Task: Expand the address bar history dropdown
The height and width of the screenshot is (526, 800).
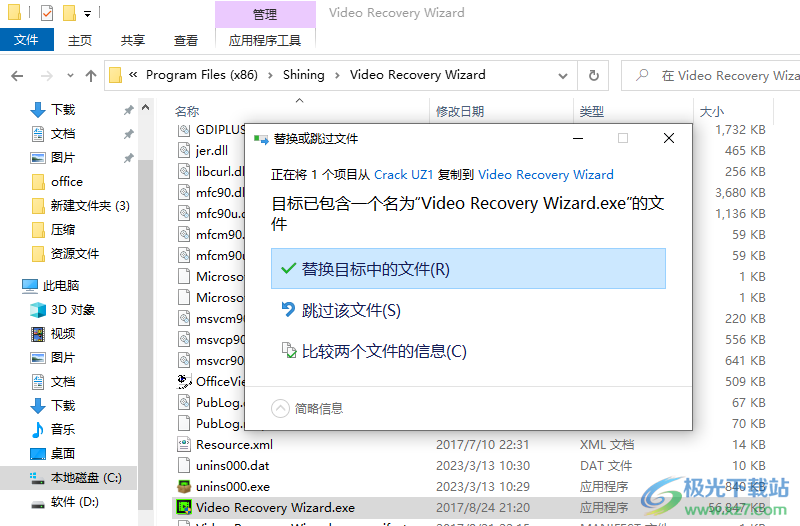Action: (563, 76)
